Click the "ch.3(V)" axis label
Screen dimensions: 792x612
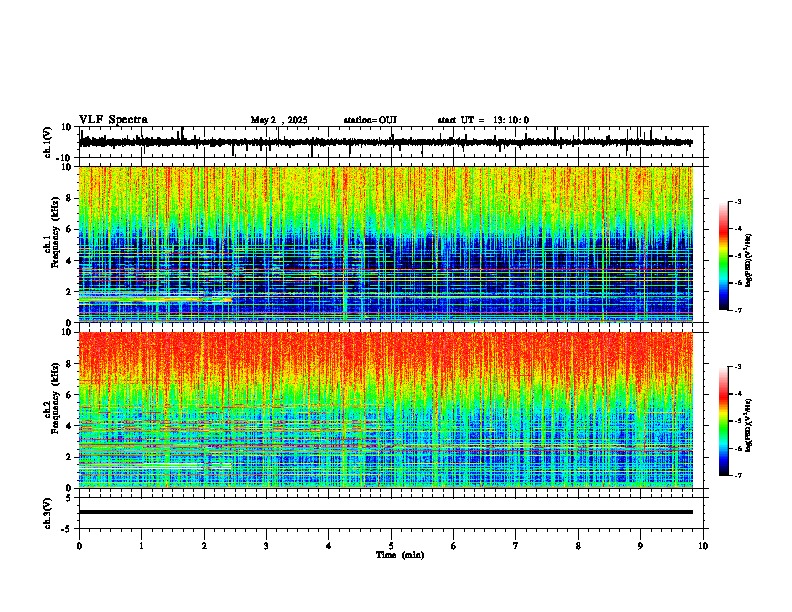click(x=48, y=513)
